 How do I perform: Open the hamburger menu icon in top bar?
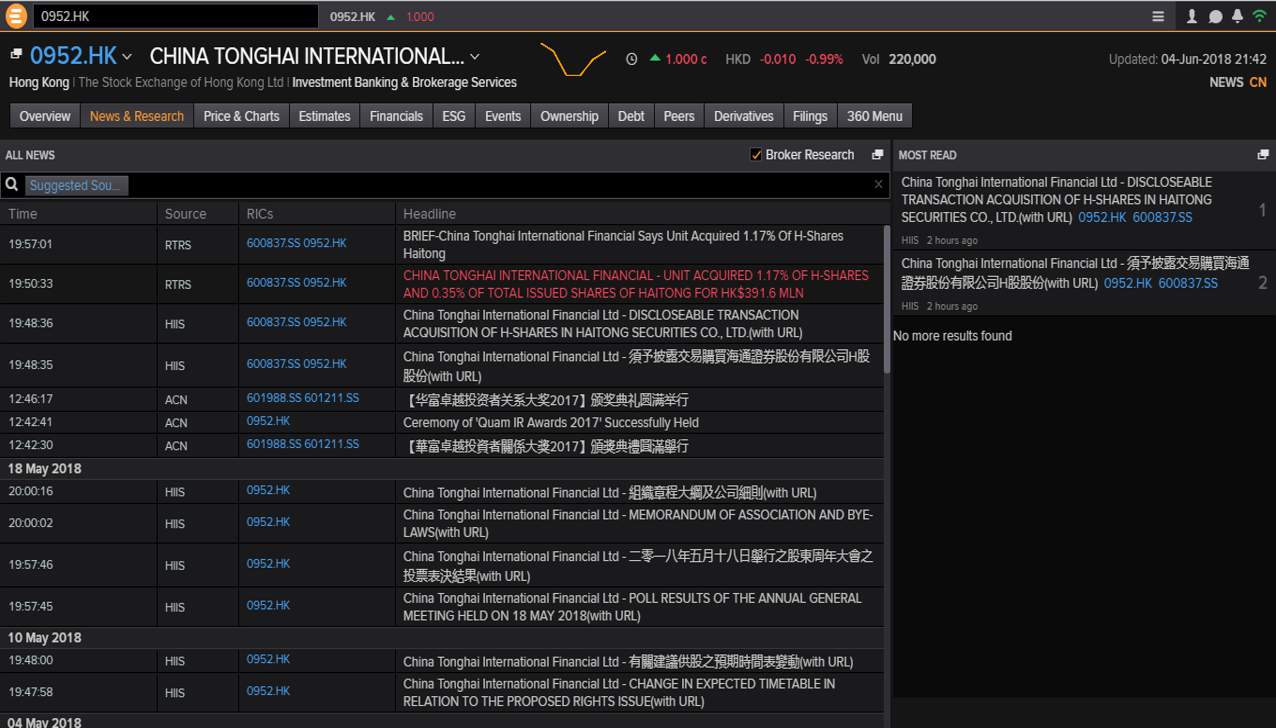1158,16
